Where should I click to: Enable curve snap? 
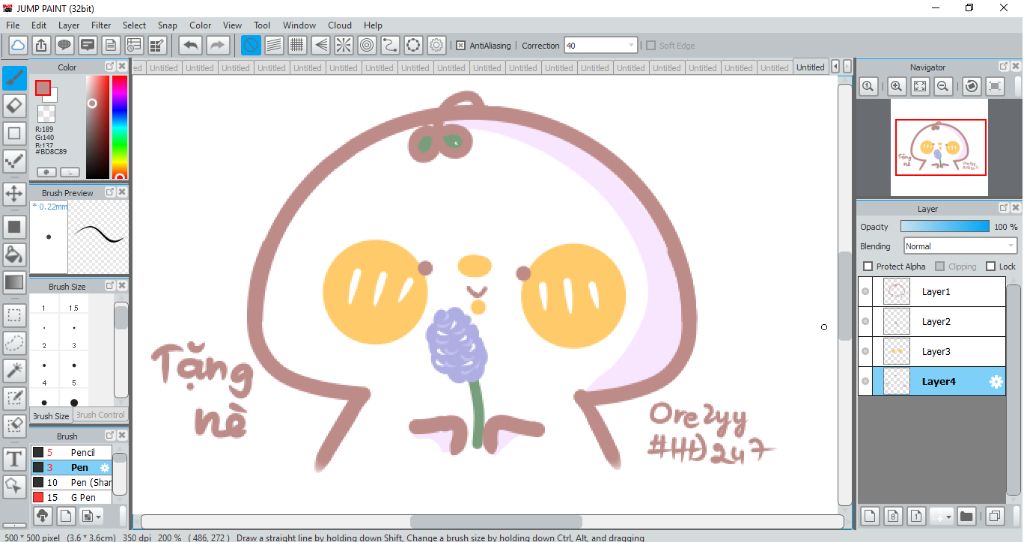coord(390,45)
